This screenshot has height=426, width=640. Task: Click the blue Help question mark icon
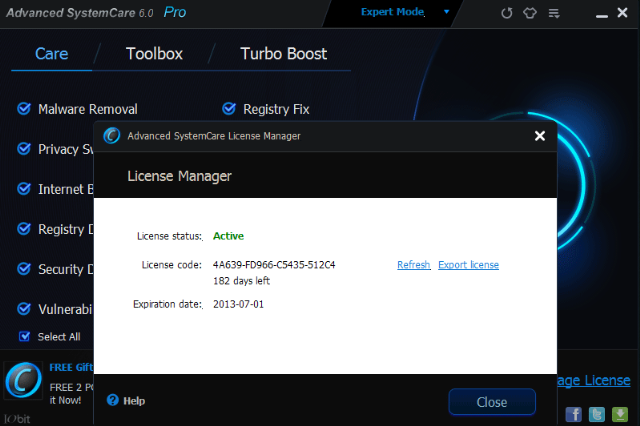tap(113, 400)
